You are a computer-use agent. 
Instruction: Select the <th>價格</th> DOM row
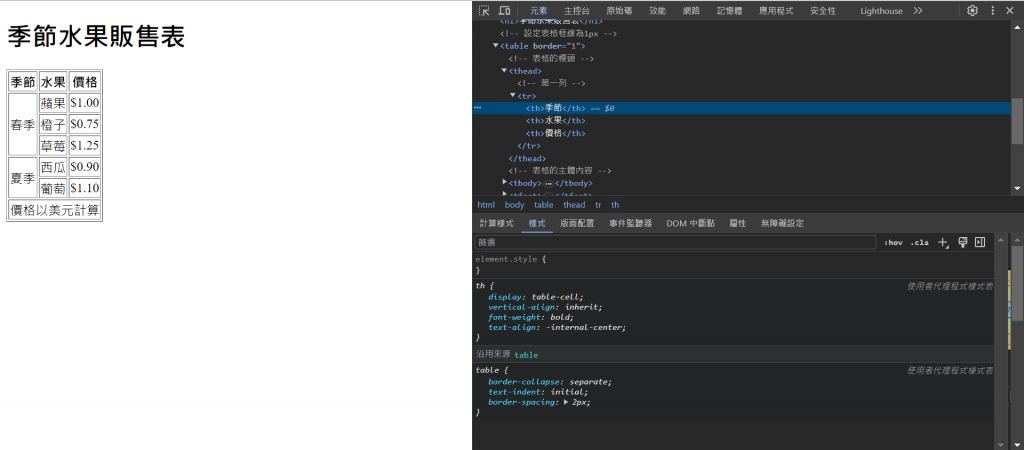556,133
